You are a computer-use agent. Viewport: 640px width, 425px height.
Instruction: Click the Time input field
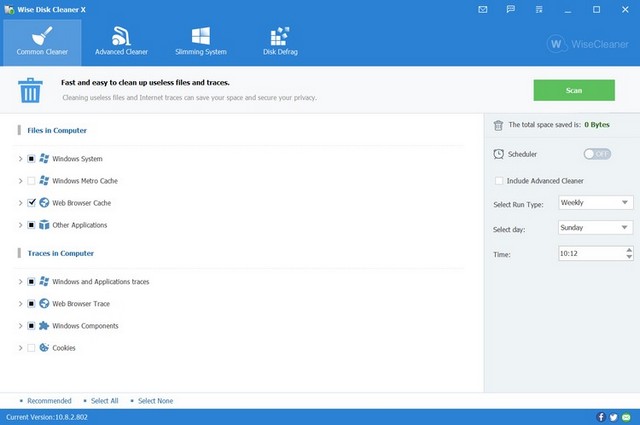tap(590, 255)
